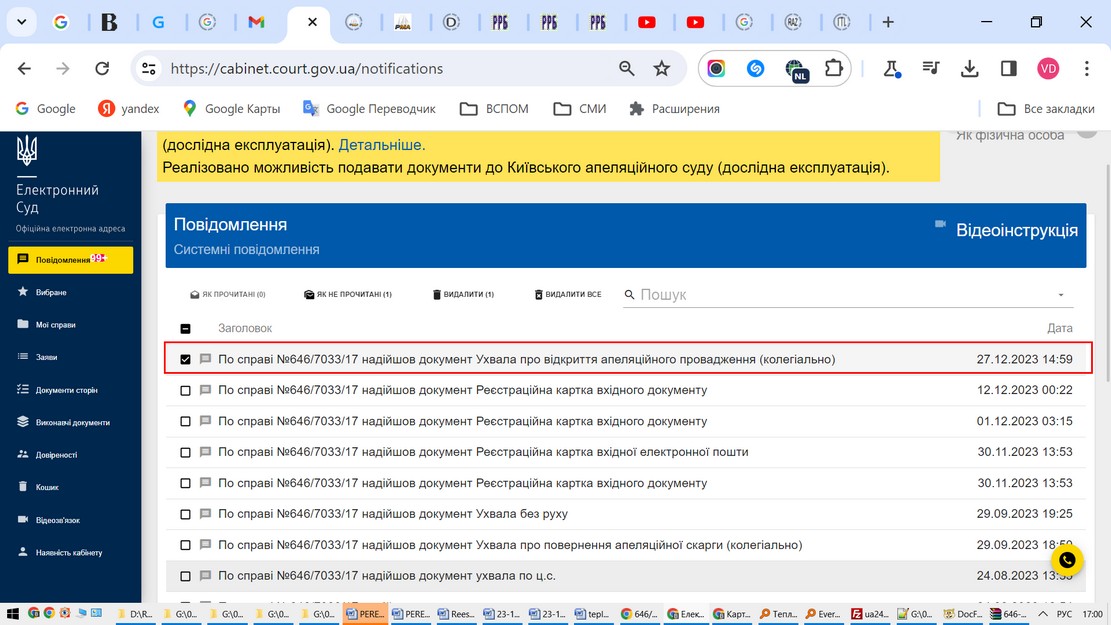
Task: Sort by the Дата column header
Action: [1060, 328]
